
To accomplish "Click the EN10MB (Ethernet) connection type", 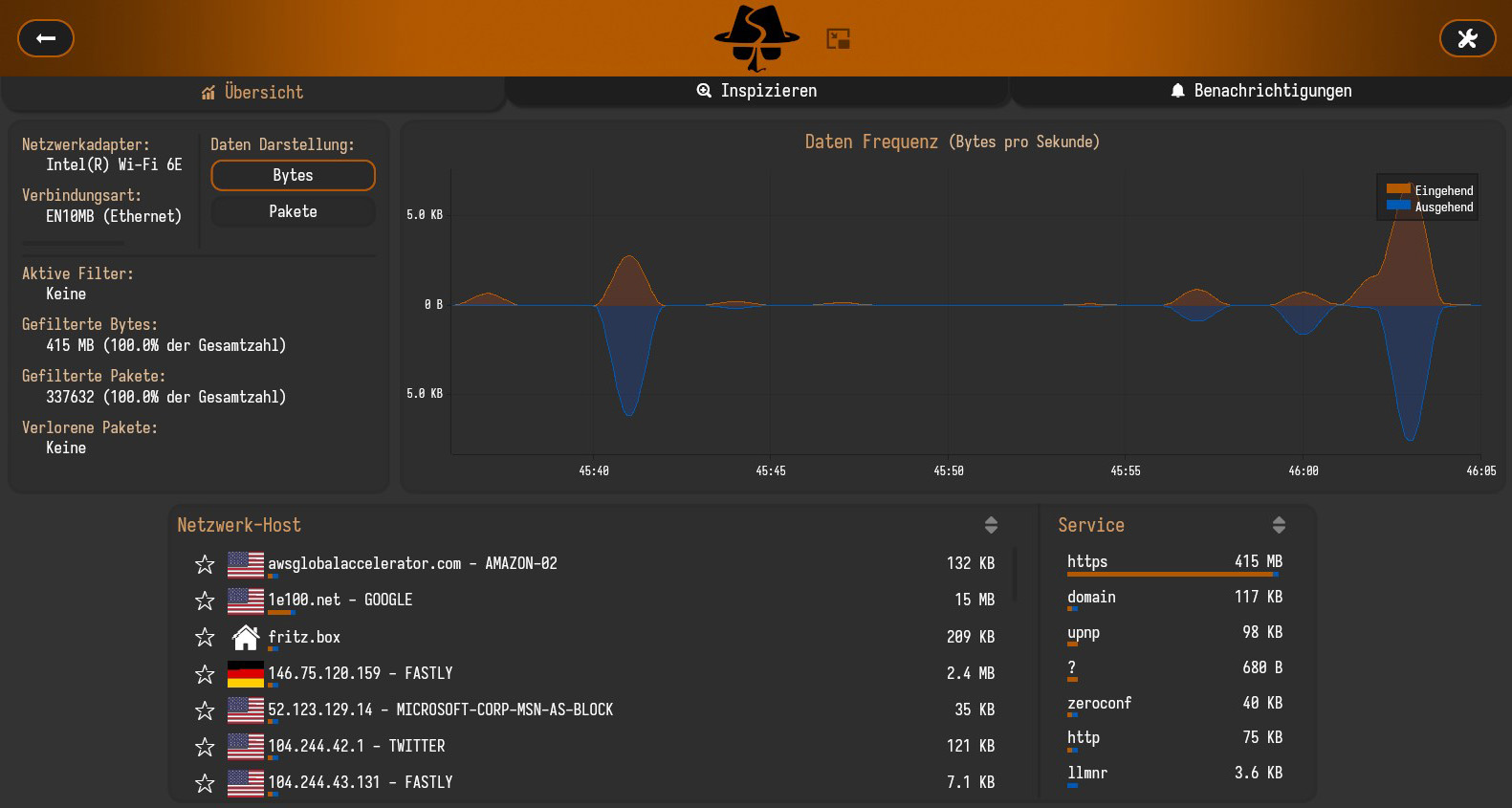I will pos(114,216).
